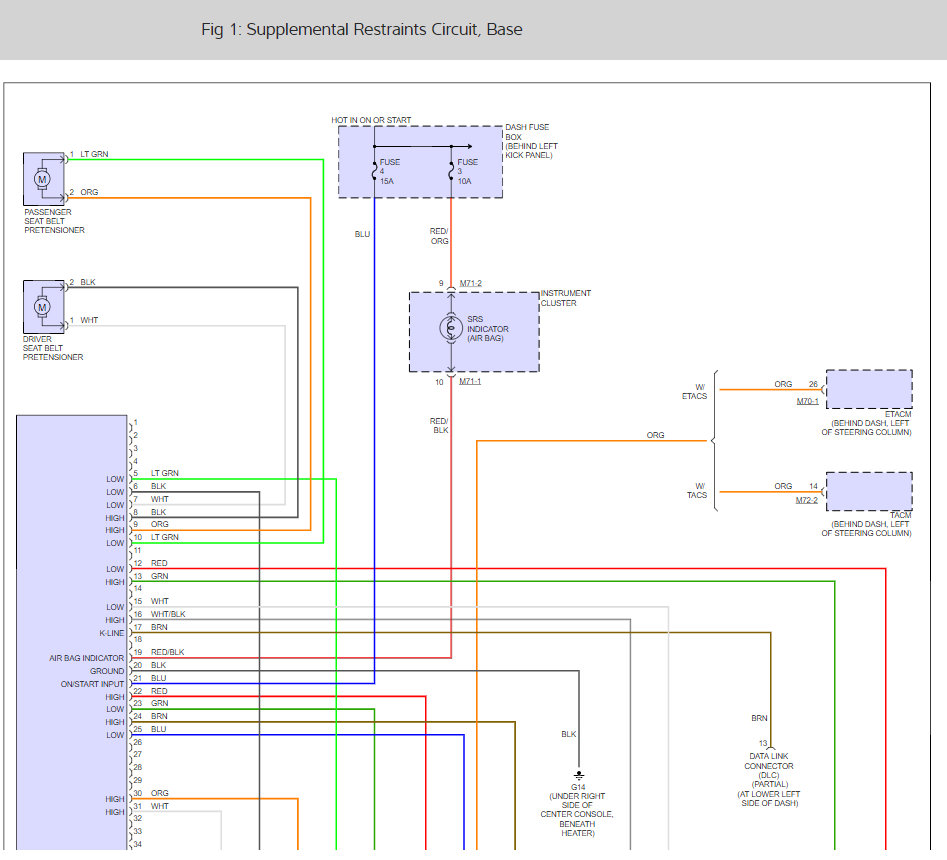Click the BLU label at pin 25
This screenshot has height=860, width=947.
(x=158, y=729)
